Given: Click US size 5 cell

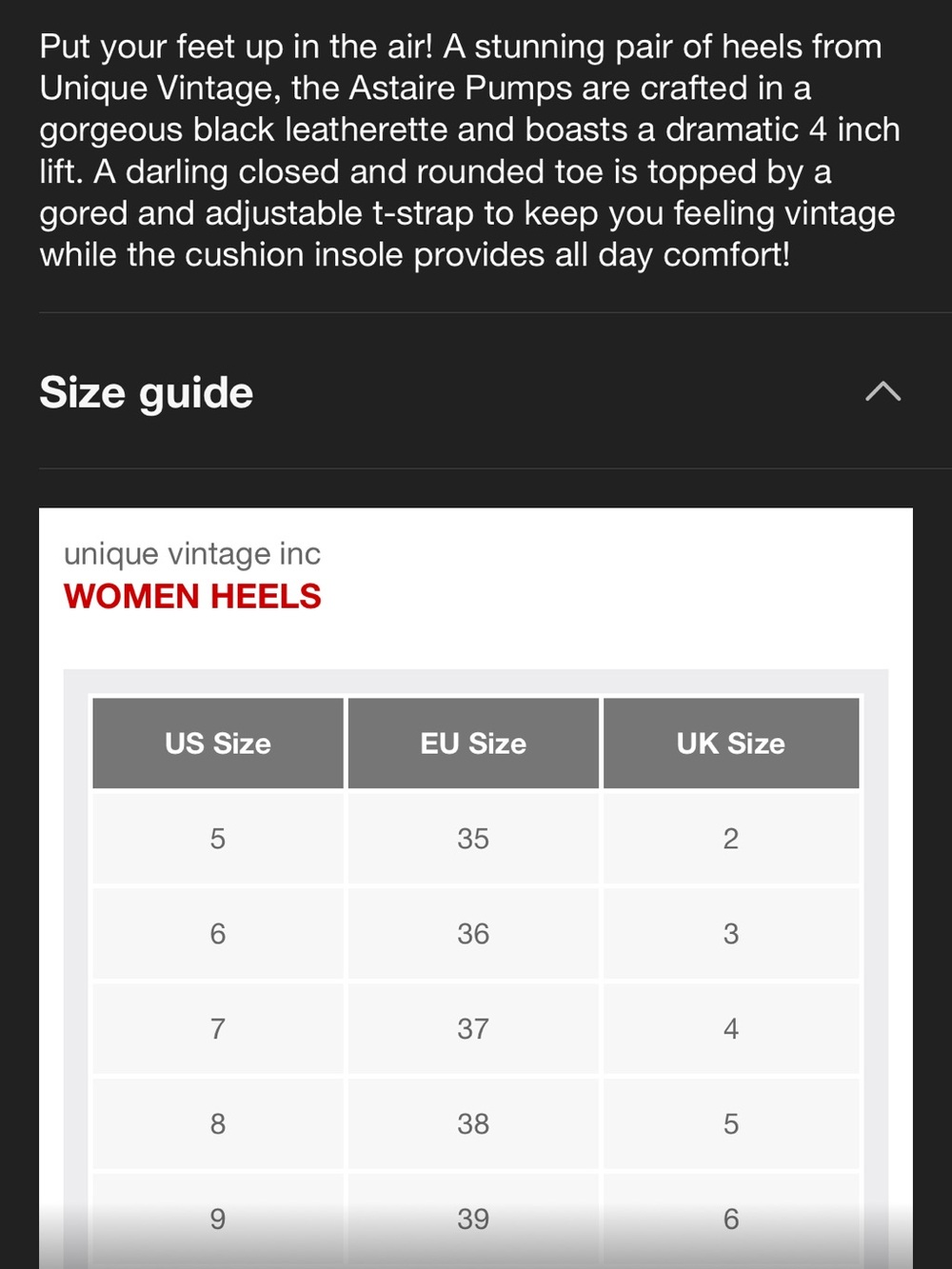Looking at the screenshot, I should [218, 839].
